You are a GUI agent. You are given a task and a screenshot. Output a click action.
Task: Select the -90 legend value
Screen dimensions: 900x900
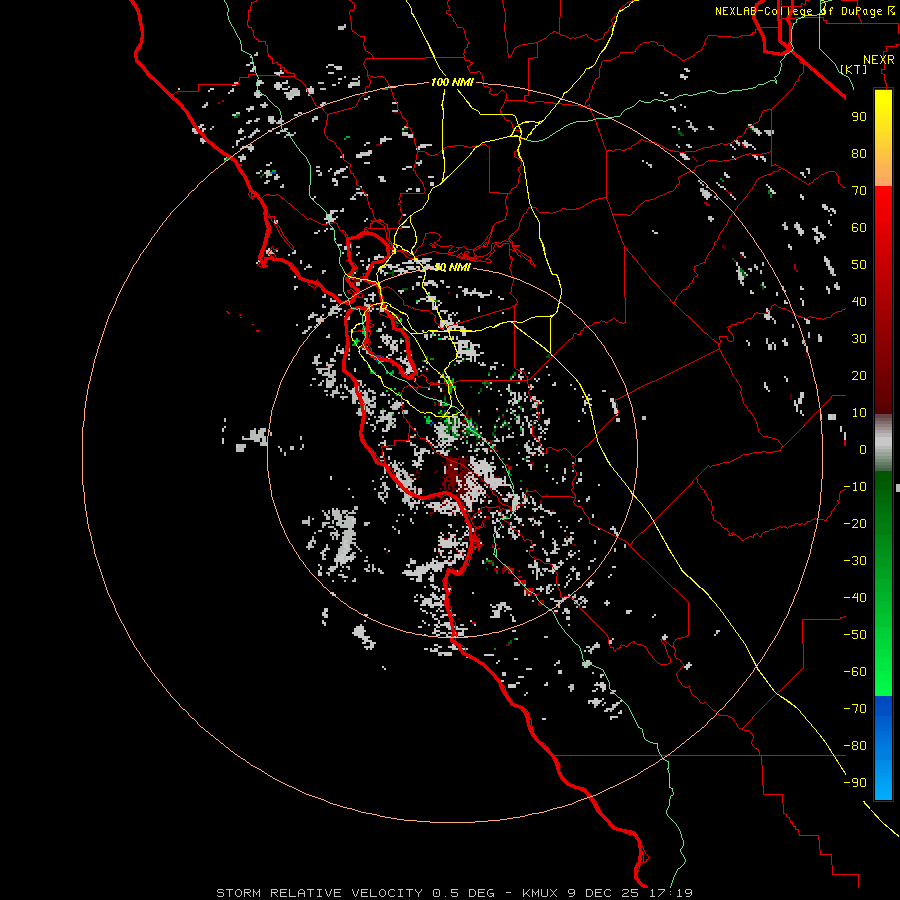855,783
